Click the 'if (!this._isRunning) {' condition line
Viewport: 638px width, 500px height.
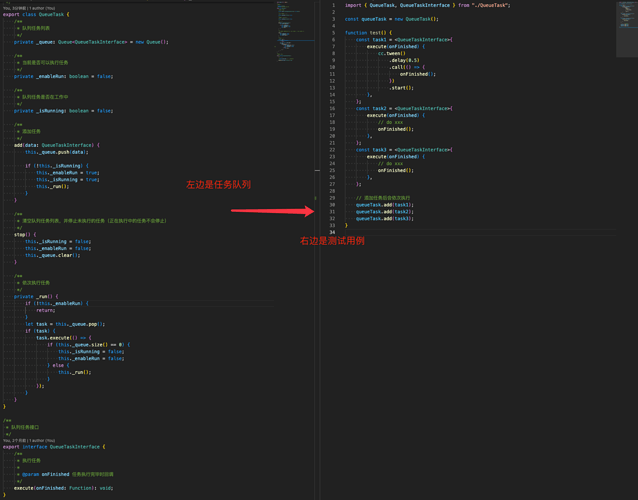[57, 166]
